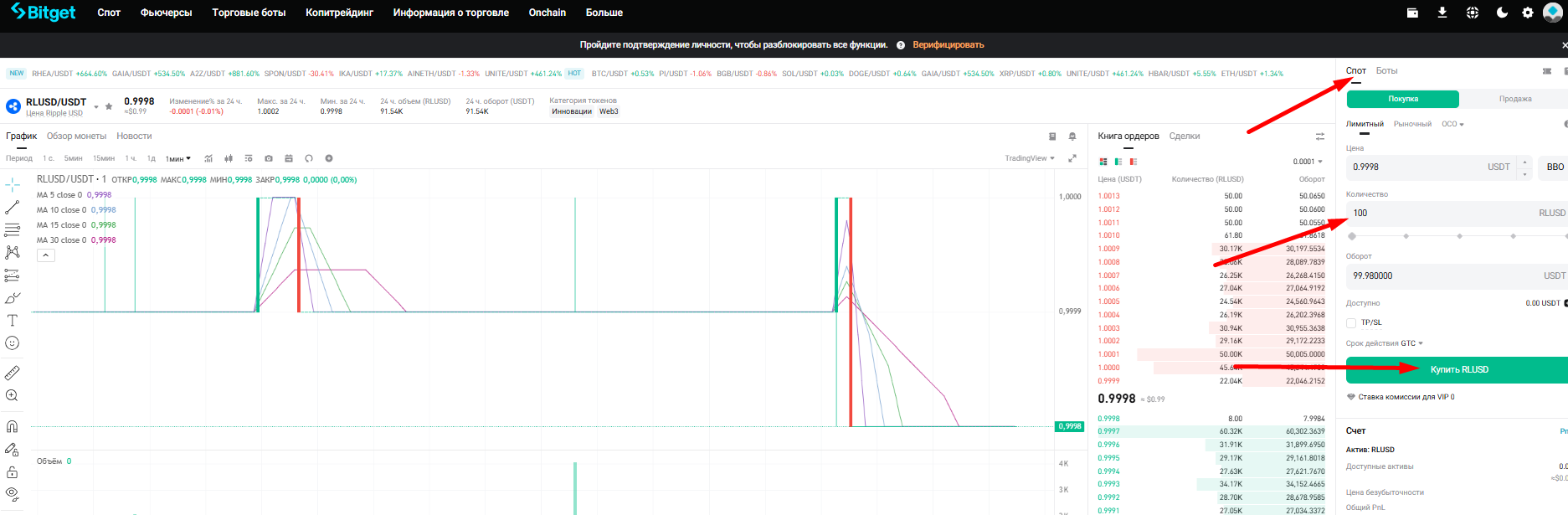1568x515 pixels.
Task: Select the text annotation tool
Action: (13, 321)
